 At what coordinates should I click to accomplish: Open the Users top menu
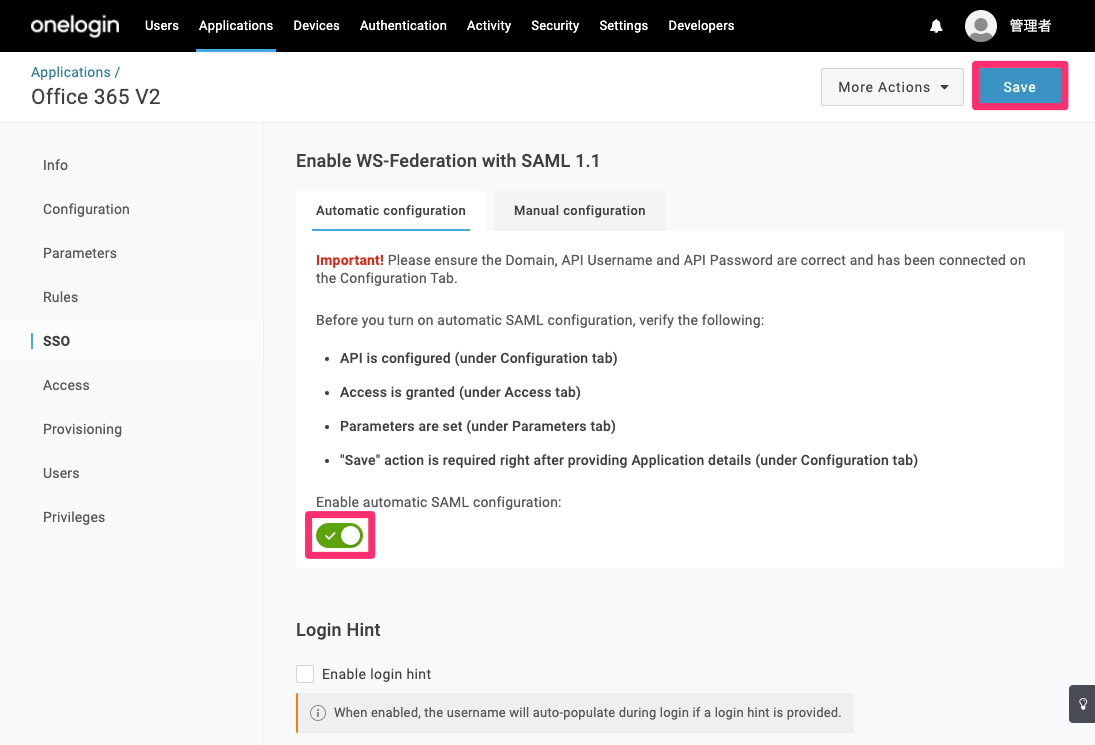[x=161, y=26]
